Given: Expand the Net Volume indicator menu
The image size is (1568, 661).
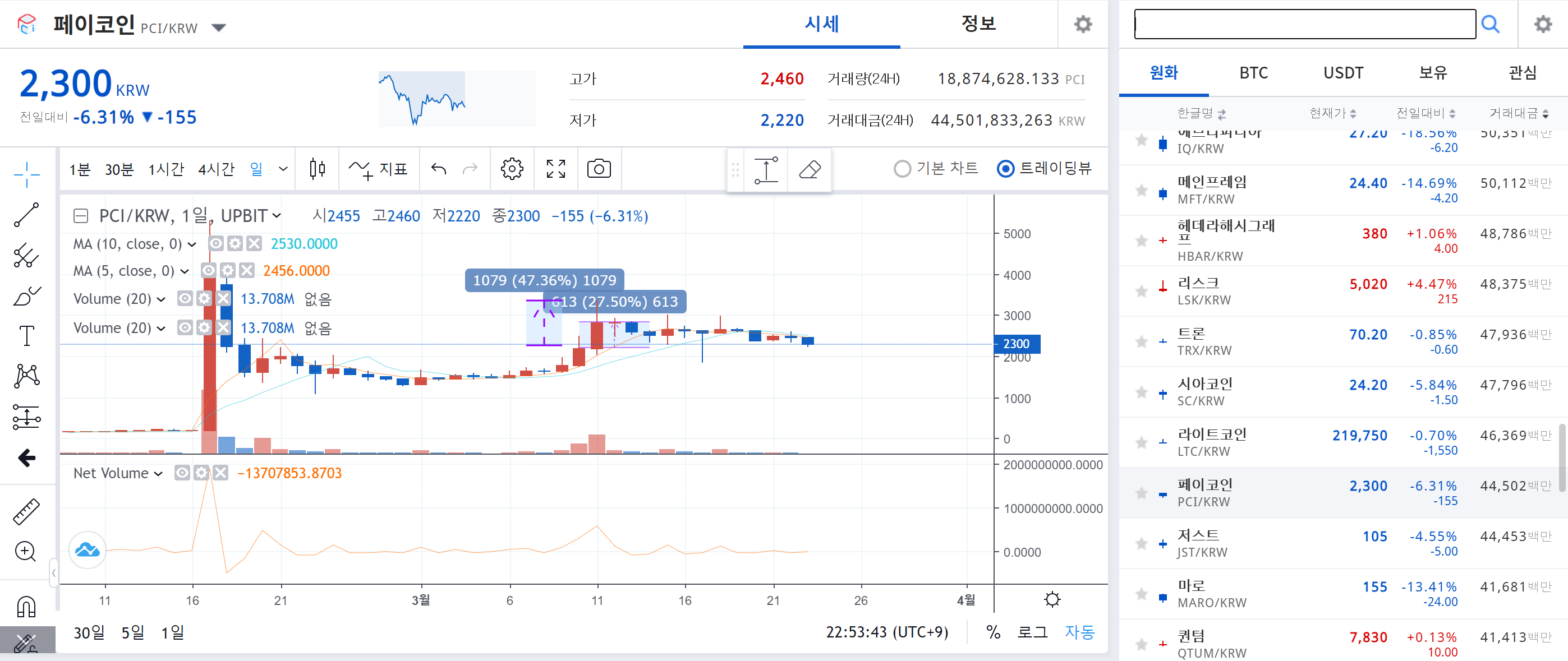Looking at the screenshot, I should coord(158,474).
